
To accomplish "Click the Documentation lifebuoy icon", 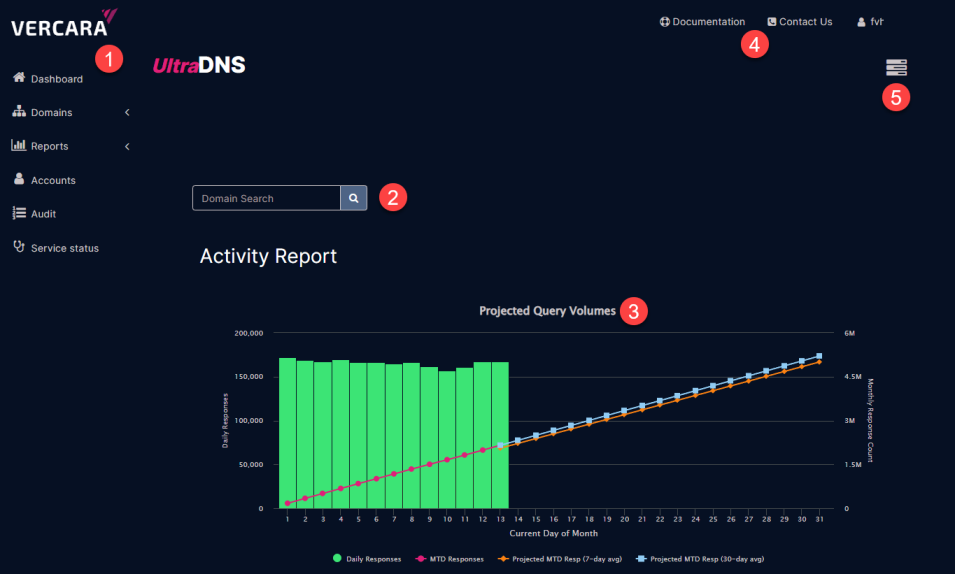I will [664, 22].
